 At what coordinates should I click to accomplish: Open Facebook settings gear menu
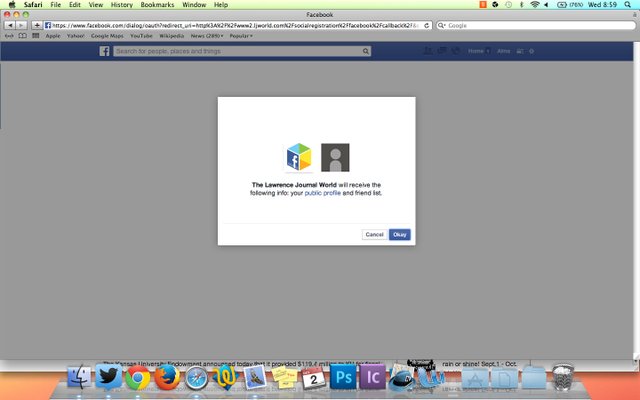pyautogui.click(x=531, y=51)
